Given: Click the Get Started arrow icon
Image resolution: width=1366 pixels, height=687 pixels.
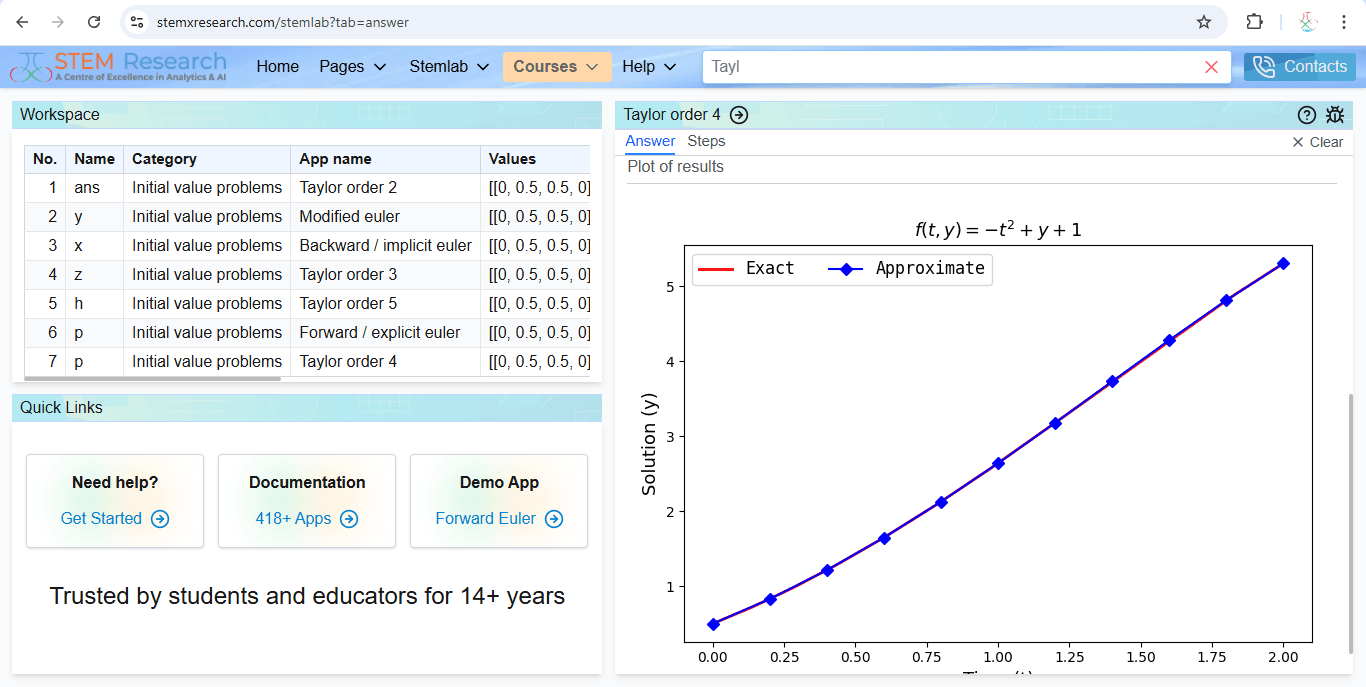Looking at the screenshot, I should (x=158, y=519).
